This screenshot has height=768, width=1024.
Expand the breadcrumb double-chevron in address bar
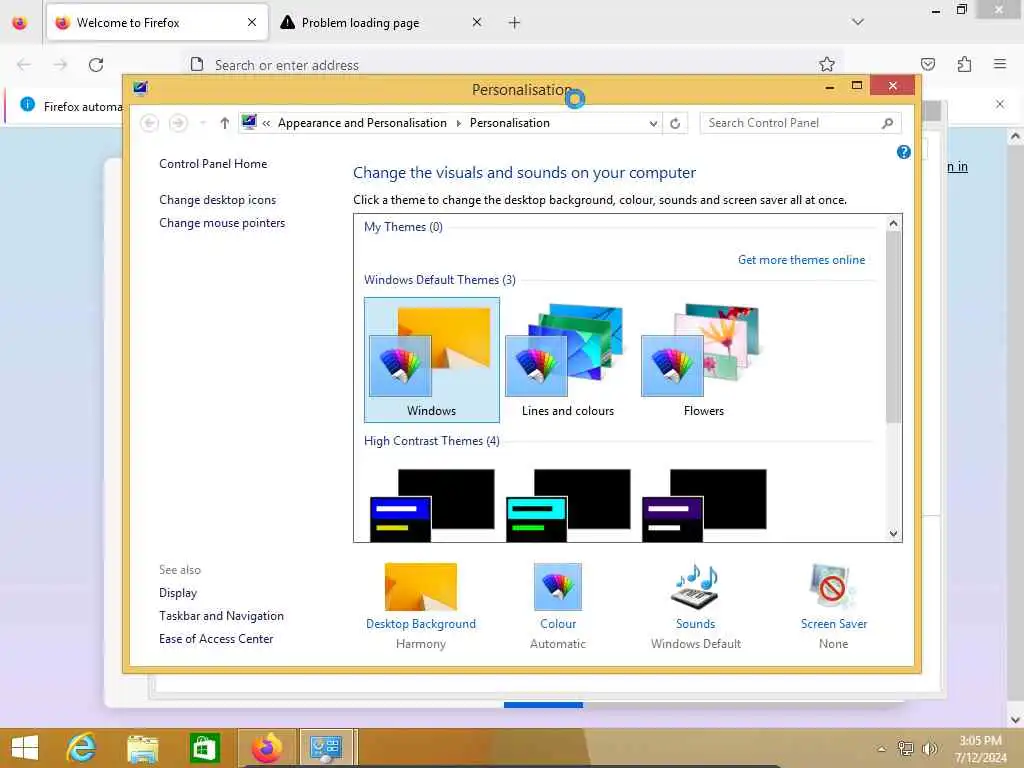coord(266,123)
